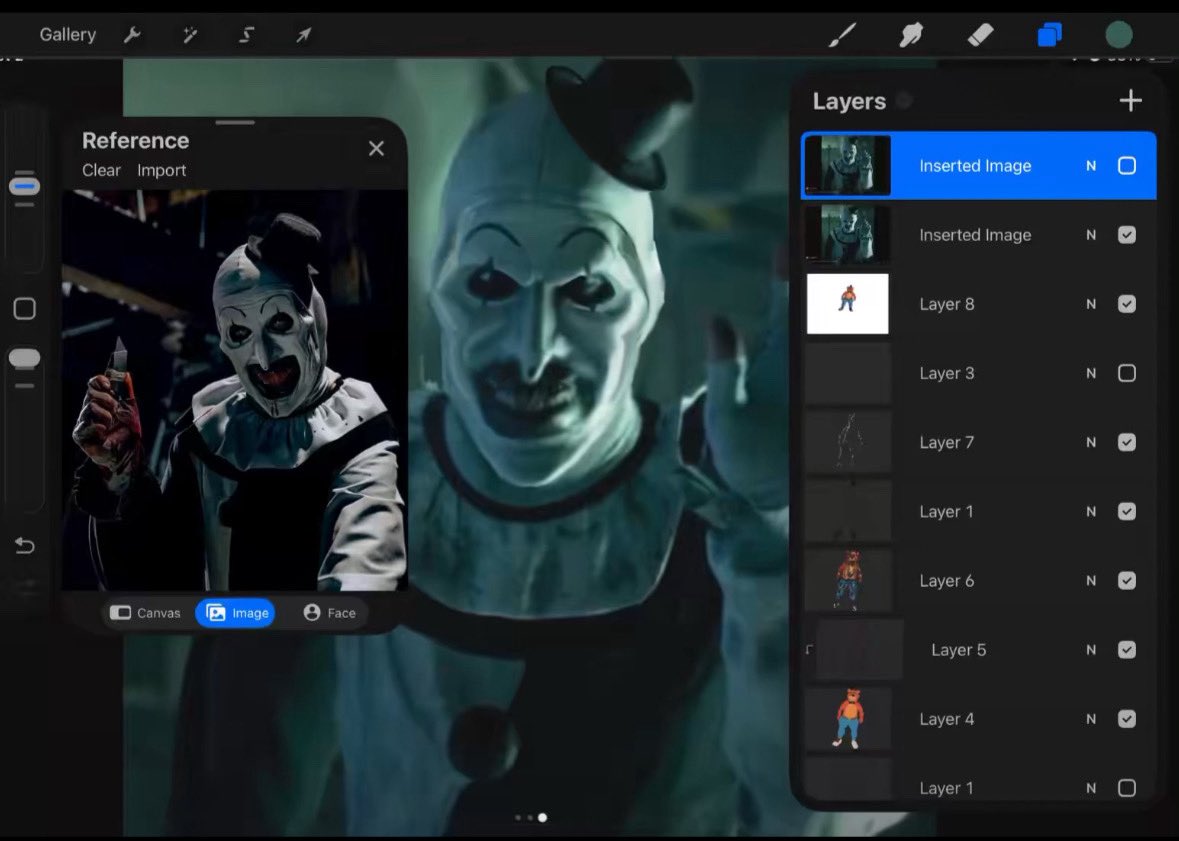1179x841 pixels.
Task: Open the Adjustments magic wand menu
Action: [189, 35]
